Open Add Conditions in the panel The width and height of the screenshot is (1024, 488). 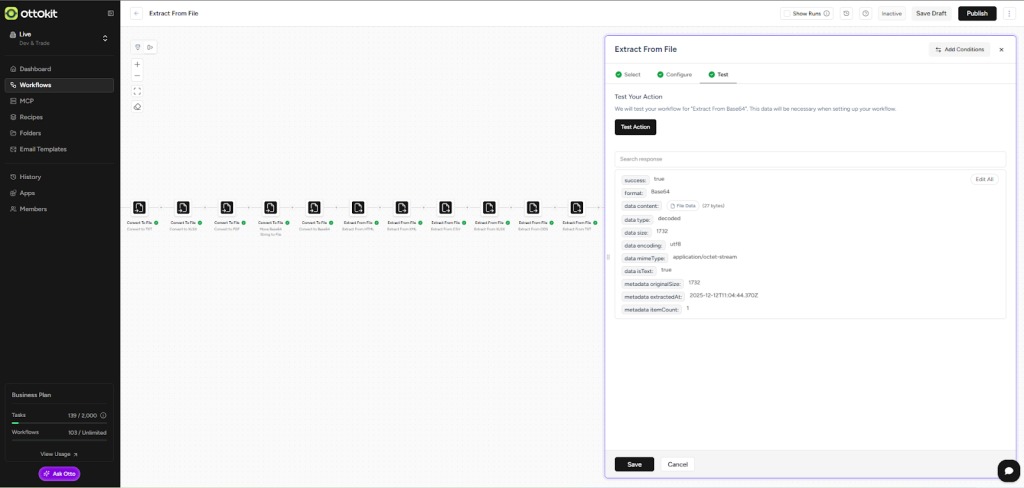pos(959,49)
